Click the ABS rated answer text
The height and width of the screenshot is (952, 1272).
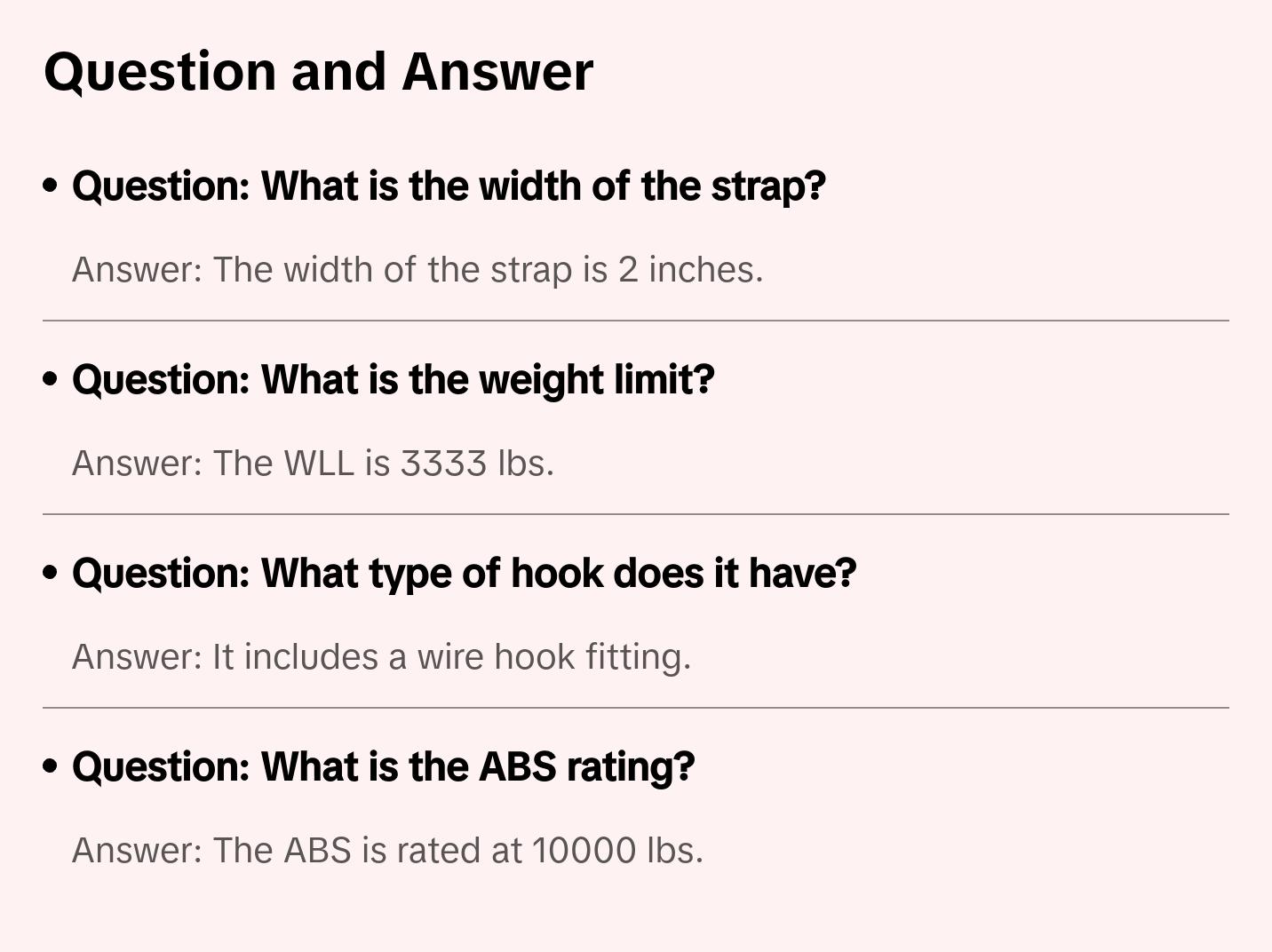[x=387, y=851]
